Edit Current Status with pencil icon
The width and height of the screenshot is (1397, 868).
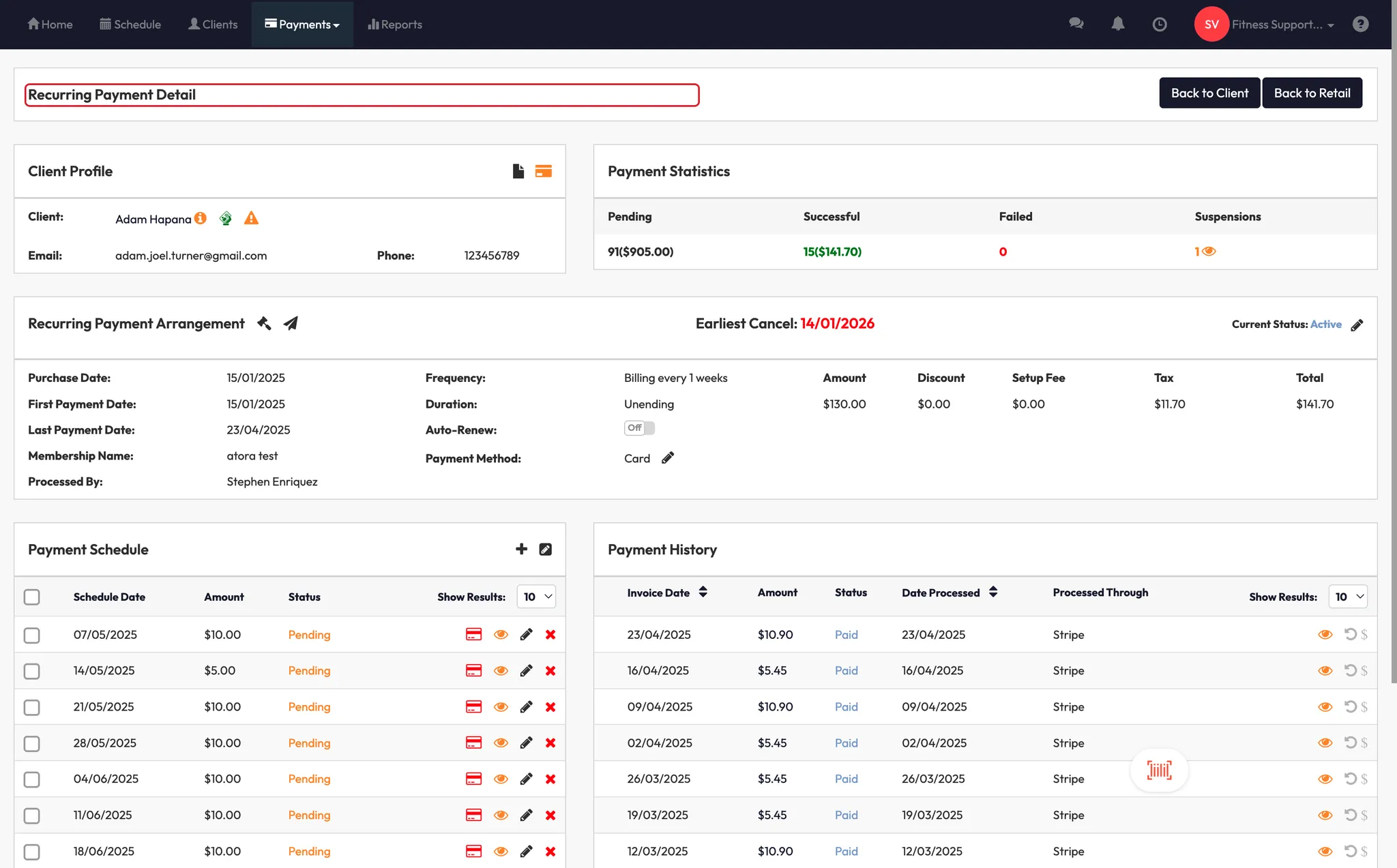click(x=1357, y=325)
